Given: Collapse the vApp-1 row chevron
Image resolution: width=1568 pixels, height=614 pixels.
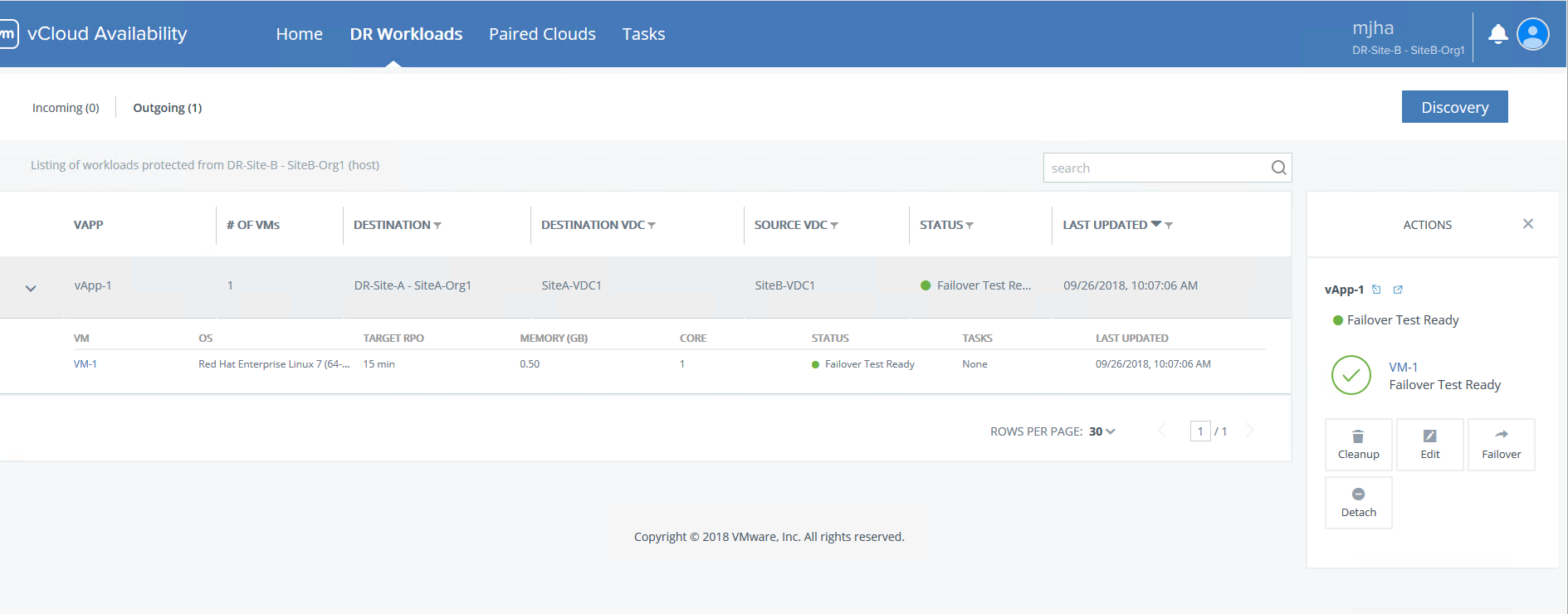Looking at the screenshot, I should tap(31, 288).
